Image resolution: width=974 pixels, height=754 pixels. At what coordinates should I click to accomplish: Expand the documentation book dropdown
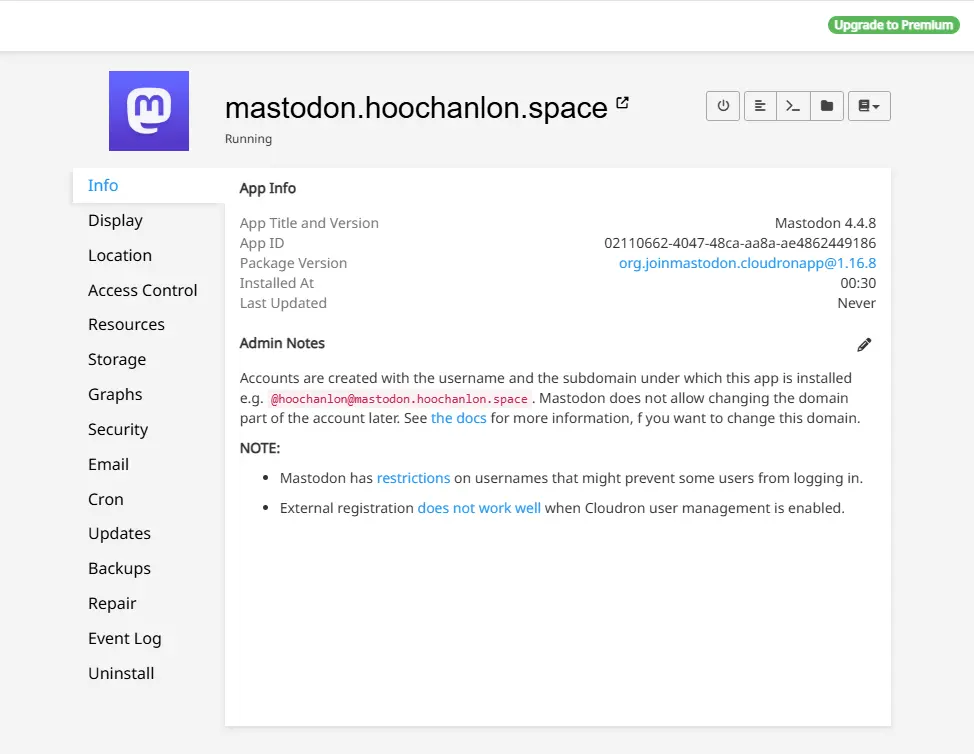[869, 106]
